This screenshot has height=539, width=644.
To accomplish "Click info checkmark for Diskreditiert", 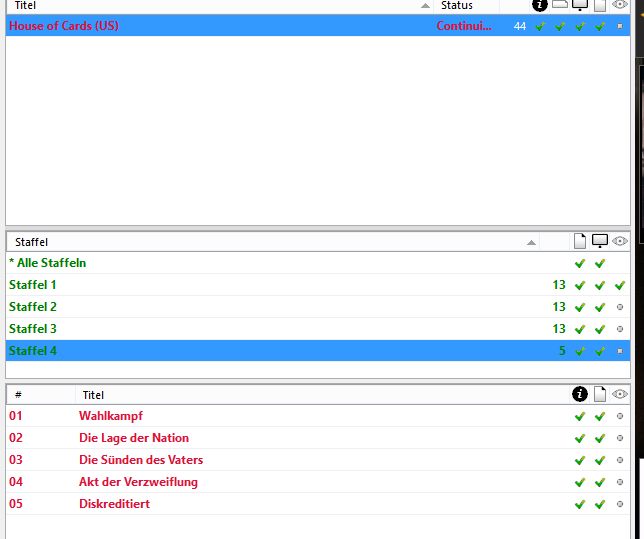I will pyautogui.click(x=580, y=504).
